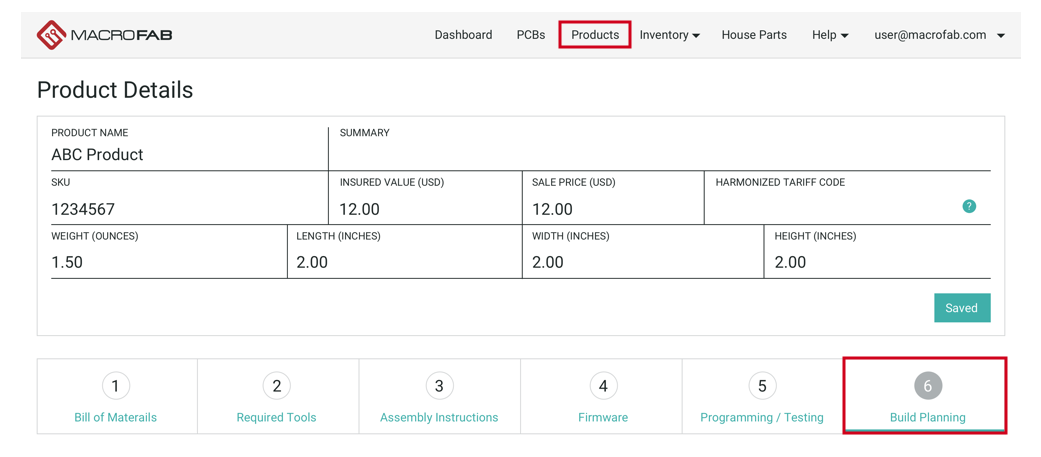Open the Products menu item

point(595,35)
